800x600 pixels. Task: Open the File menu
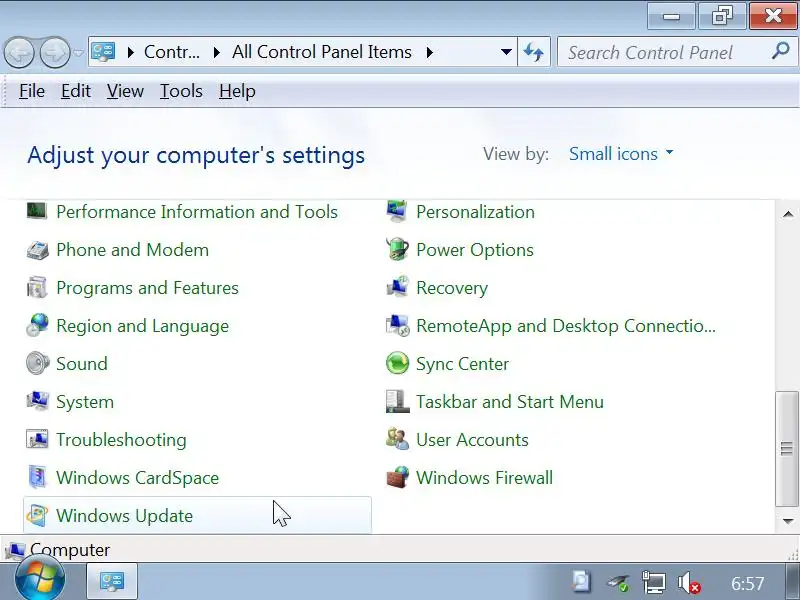point(32,91)
